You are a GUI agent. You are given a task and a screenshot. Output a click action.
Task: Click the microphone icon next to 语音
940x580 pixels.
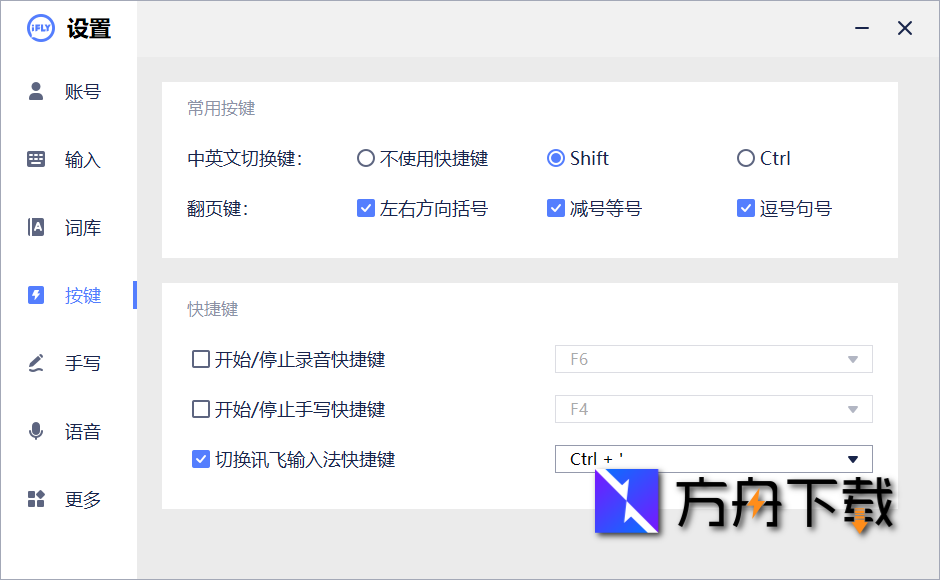pyautogui.click(x=37, y=431)
